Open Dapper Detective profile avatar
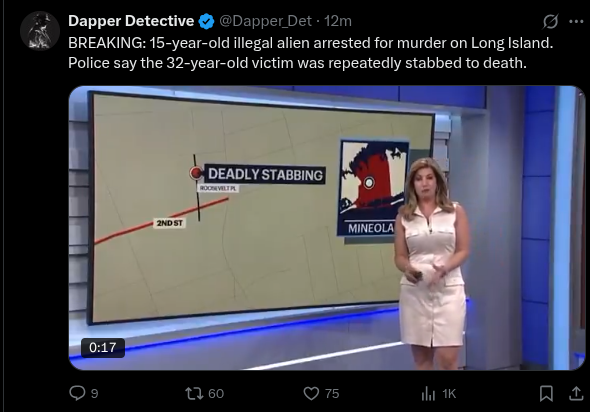Screen dimensions: 590x412 point(40,30)
